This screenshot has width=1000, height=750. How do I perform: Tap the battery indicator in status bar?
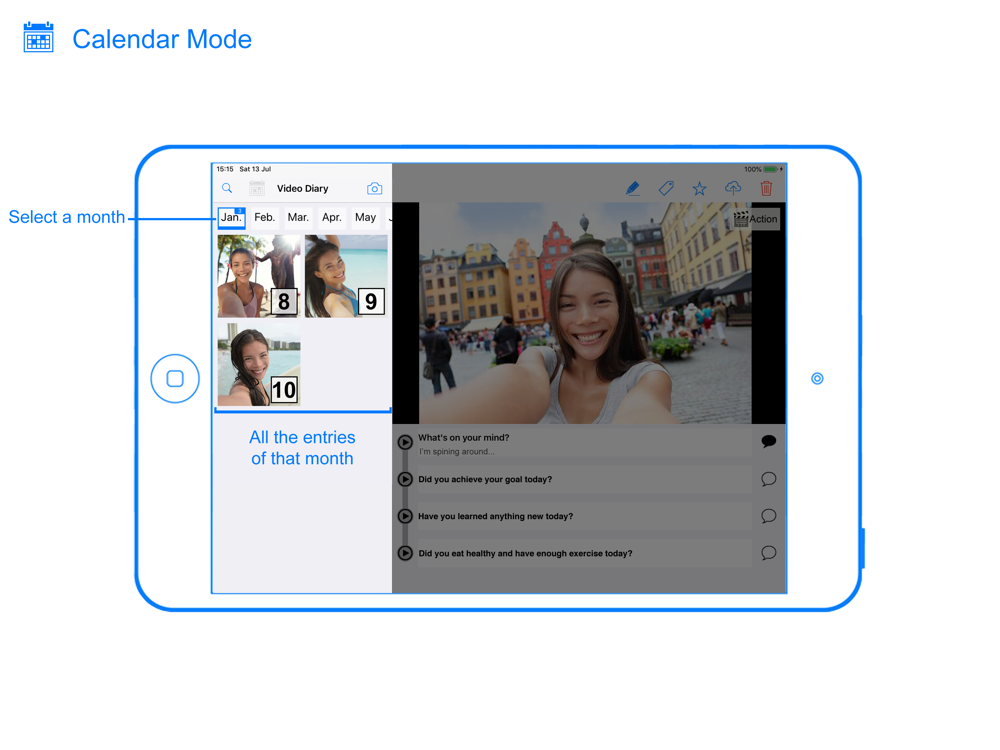(770, 169)
